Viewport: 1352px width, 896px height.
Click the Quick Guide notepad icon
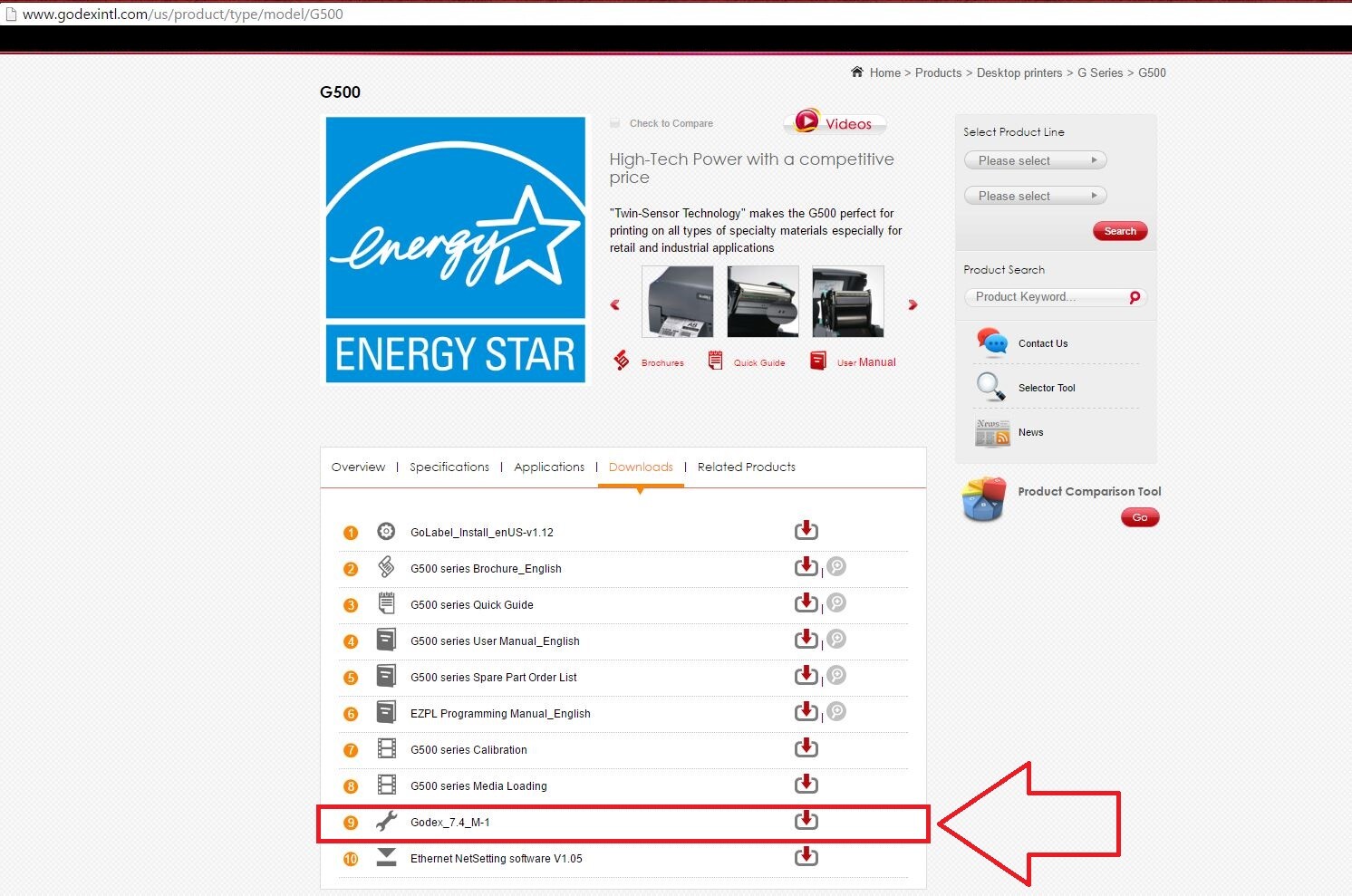[715, 361]
